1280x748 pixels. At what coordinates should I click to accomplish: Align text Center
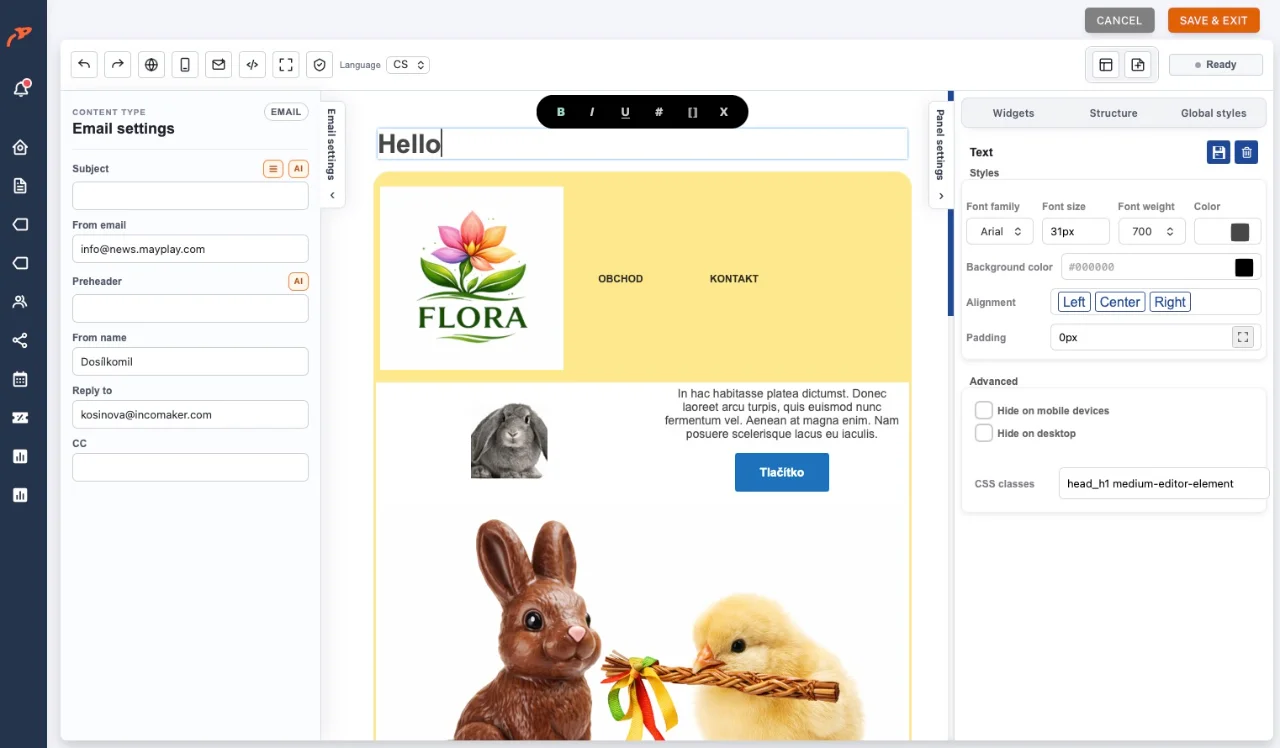pos(1120,302)
